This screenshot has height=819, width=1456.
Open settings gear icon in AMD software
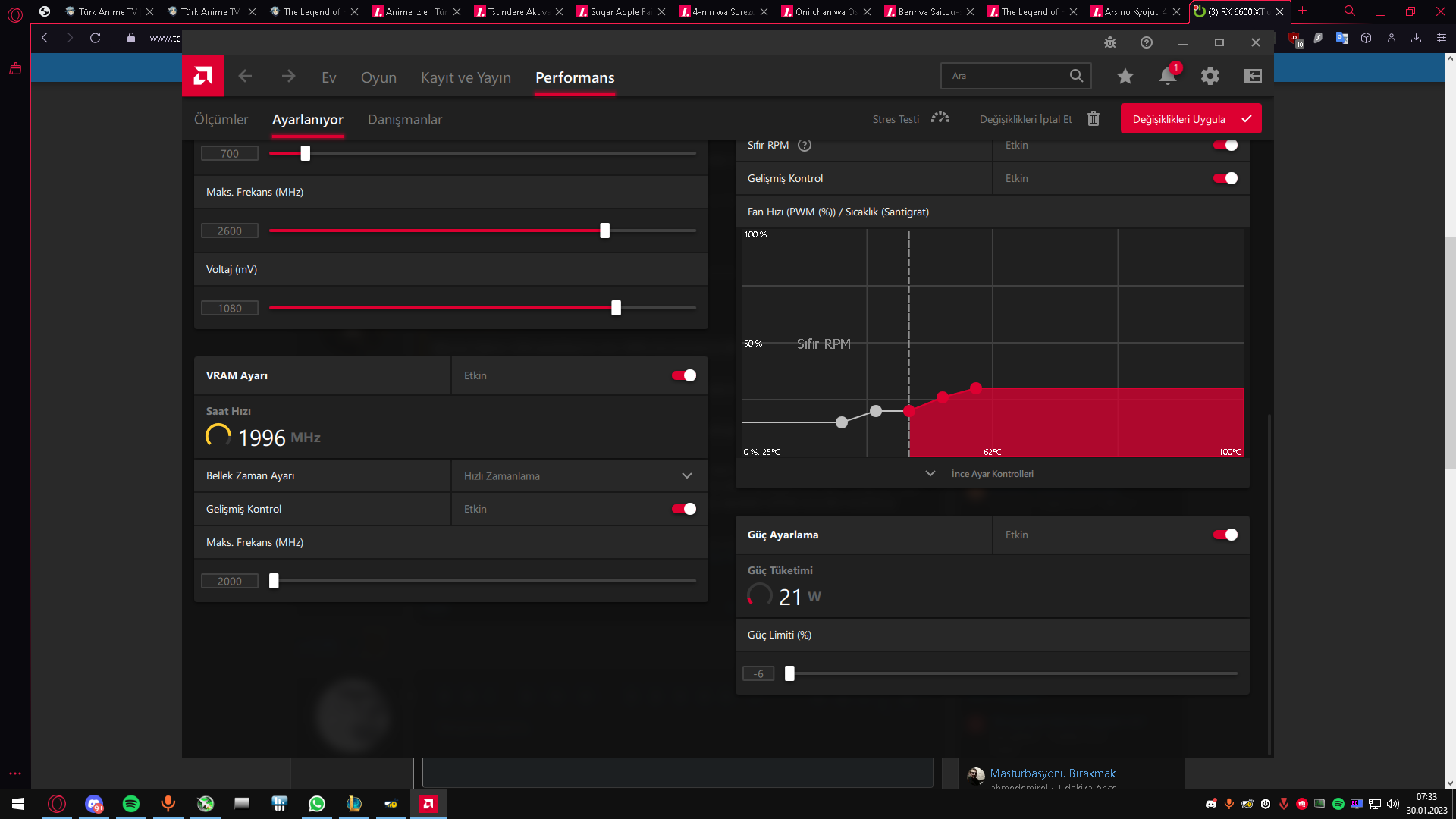pos(1210,76)
